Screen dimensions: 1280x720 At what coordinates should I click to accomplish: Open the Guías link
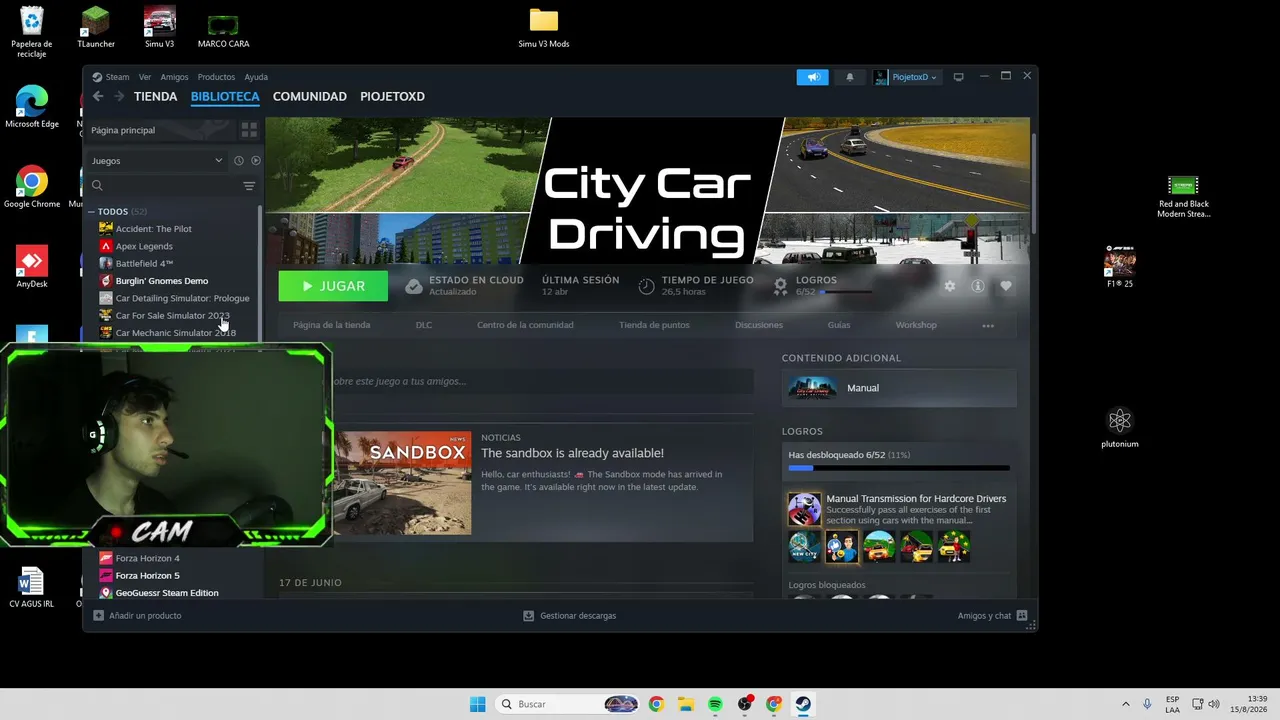coord(839,325)
